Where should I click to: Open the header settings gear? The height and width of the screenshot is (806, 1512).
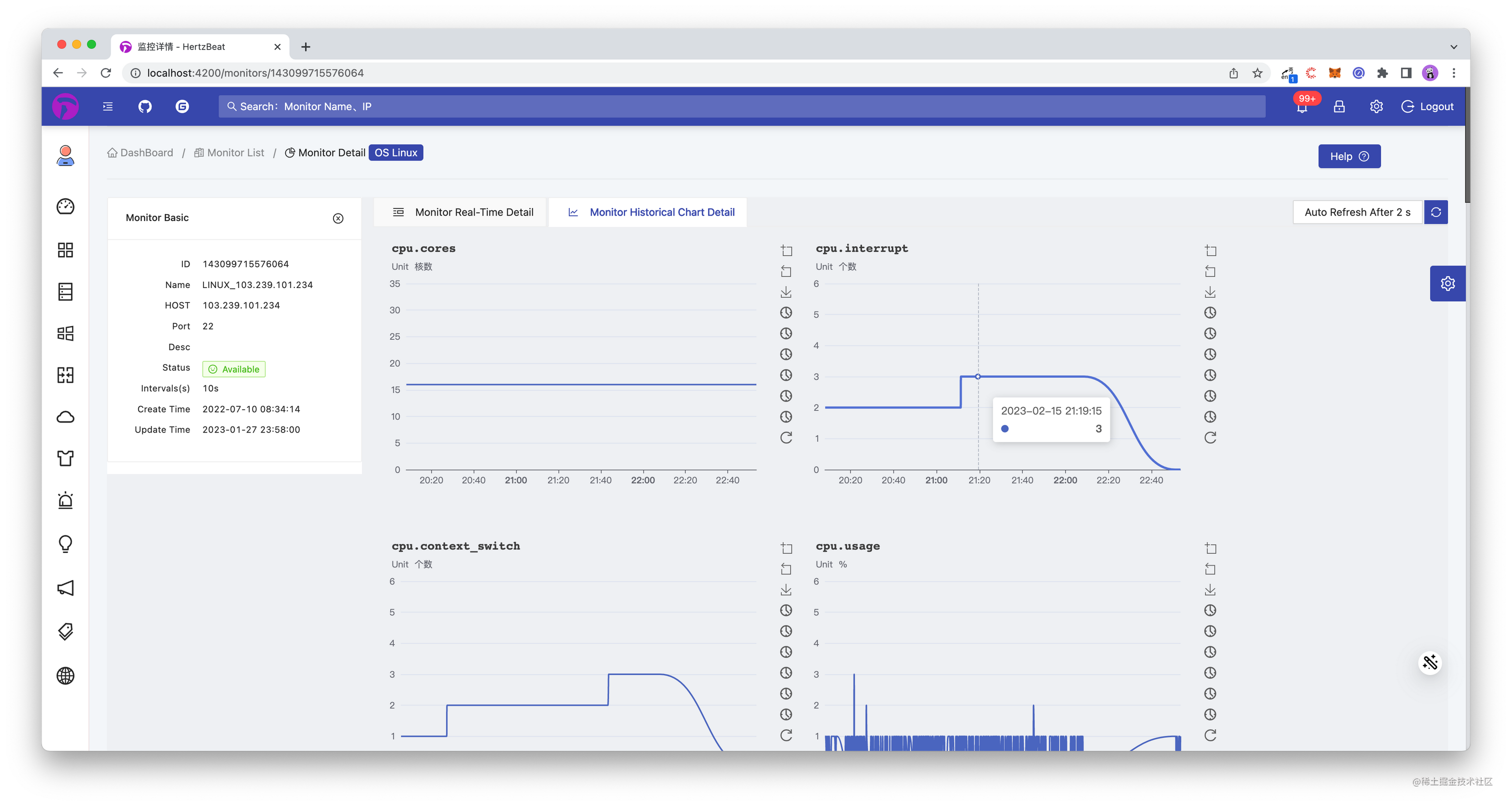pos(1376,106)
